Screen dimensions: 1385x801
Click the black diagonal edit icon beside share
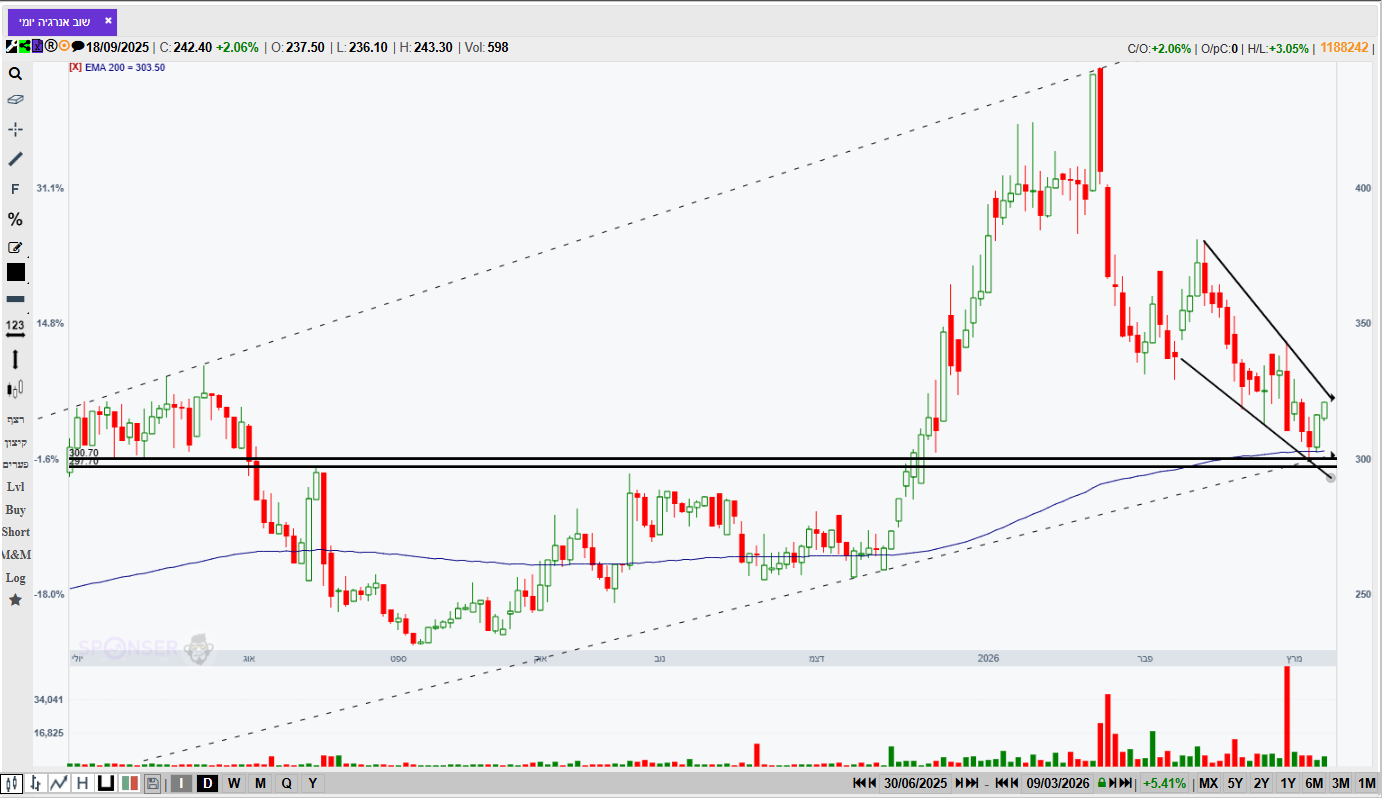coord(11,46)
